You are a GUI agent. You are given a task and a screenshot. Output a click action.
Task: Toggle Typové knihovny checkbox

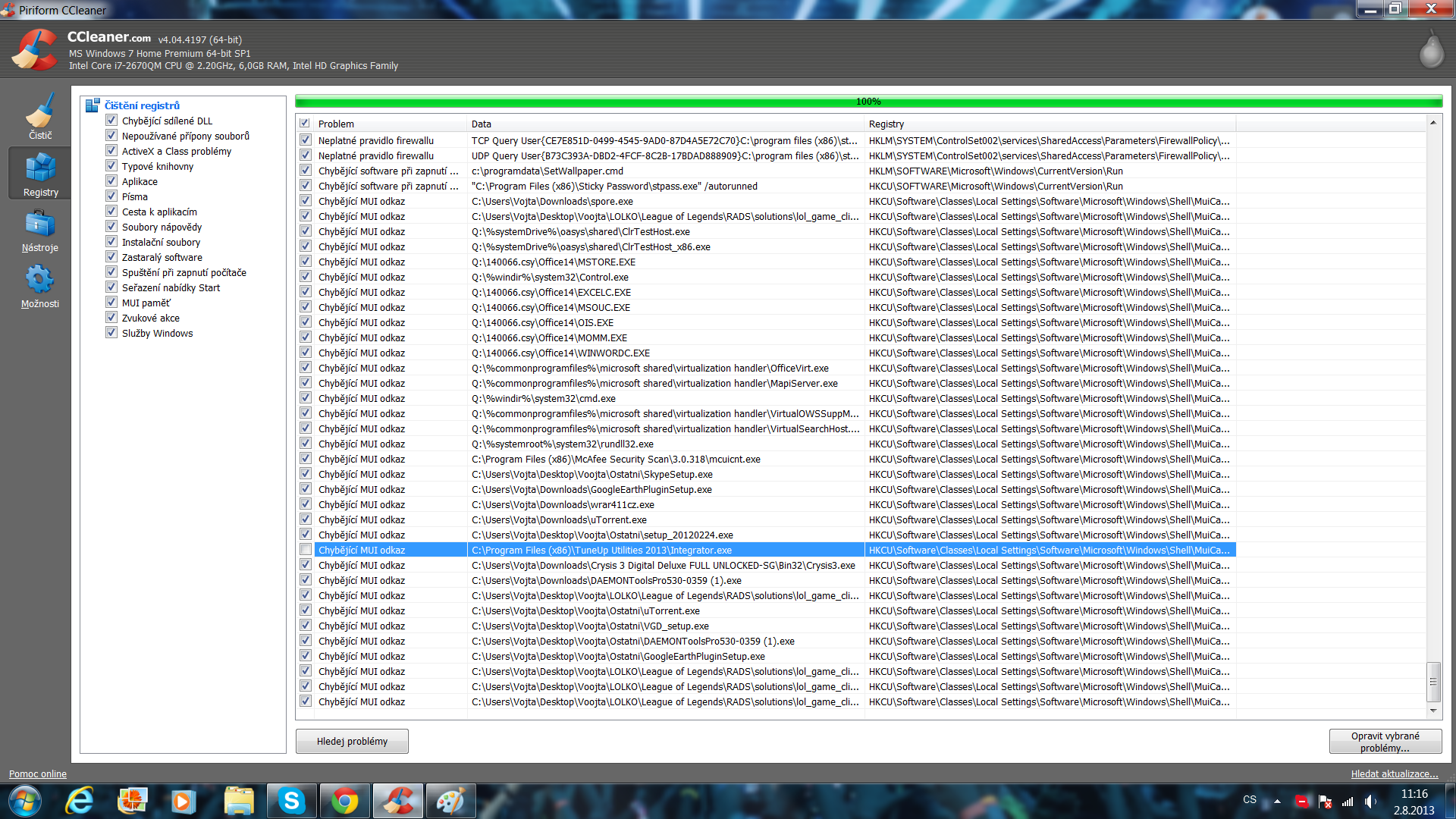pos(111,166)
